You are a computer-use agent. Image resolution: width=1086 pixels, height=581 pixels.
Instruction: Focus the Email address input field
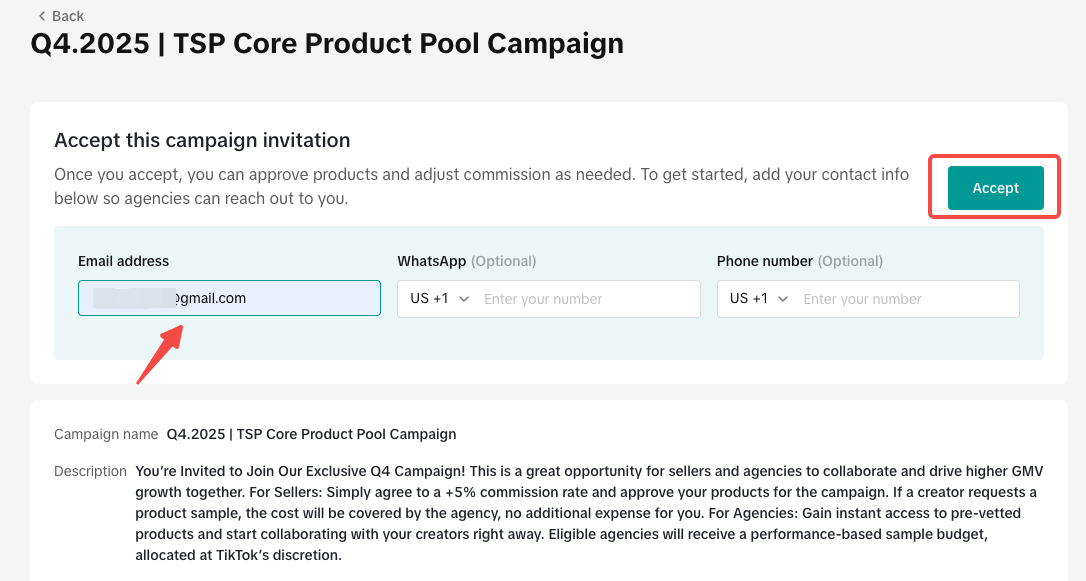[229, 298]
